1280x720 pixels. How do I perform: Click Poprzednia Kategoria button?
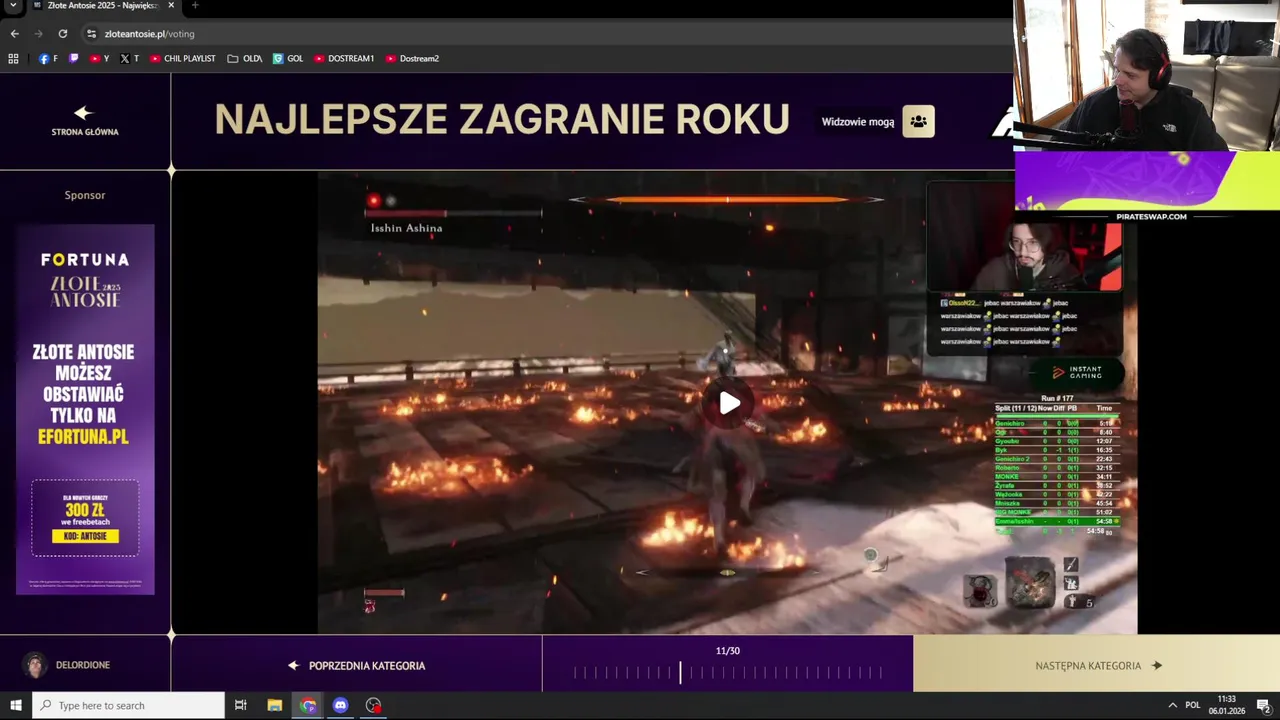pyautogui.click(x=357, y=665)
